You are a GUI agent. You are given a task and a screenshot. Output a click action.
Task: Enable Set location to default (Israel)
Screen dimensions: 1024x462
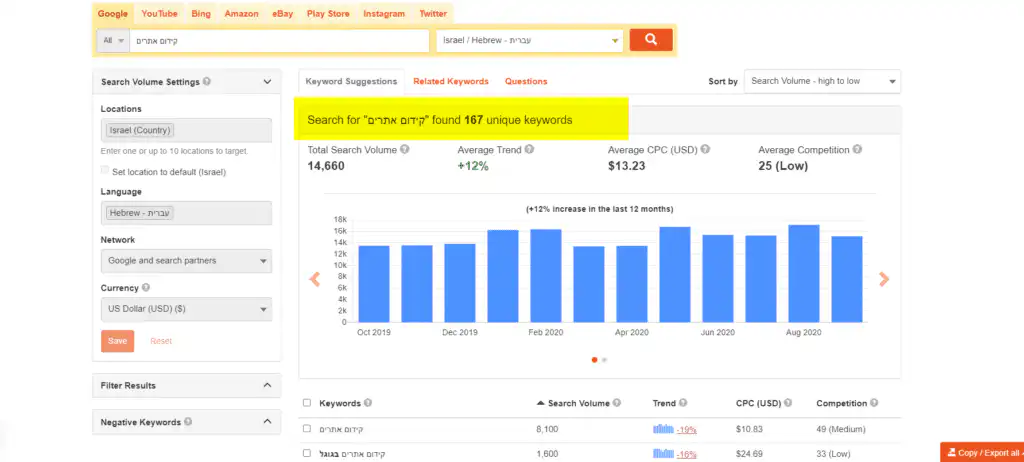click(x=105, y=171)
